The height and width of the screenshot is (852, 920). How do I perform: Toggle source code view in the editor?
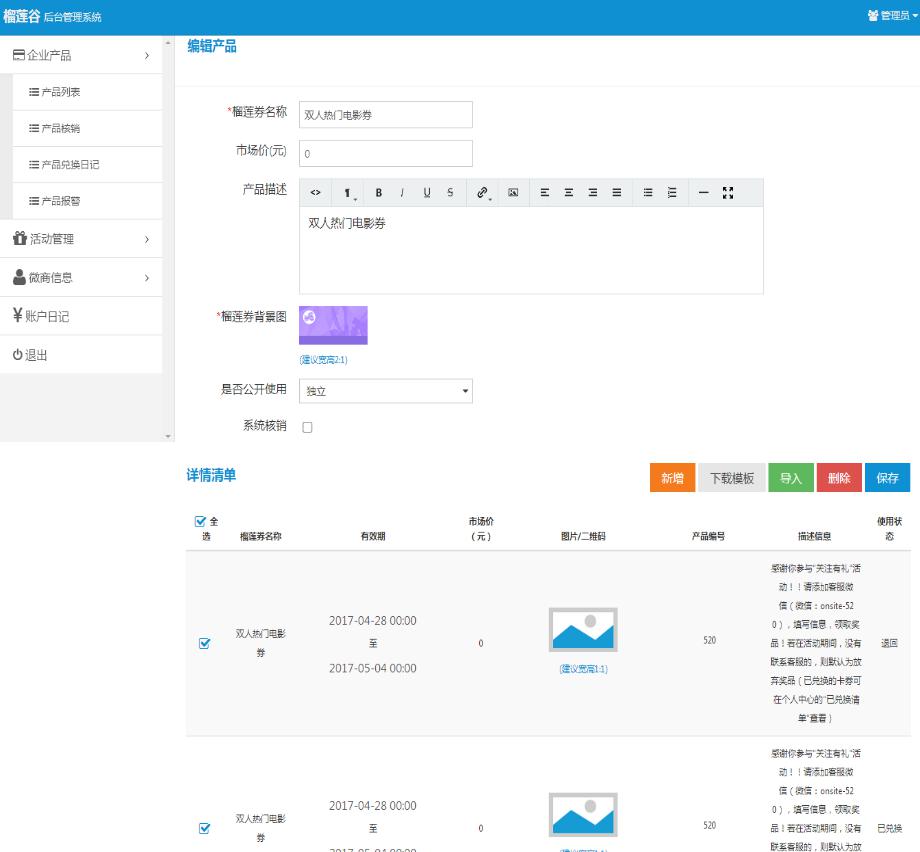pyautogui.click(x=316, y=192)
